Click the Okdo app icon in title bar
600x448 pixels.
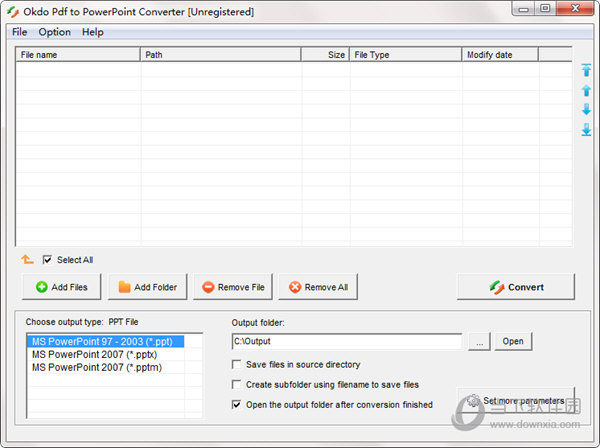coord(13,11)
